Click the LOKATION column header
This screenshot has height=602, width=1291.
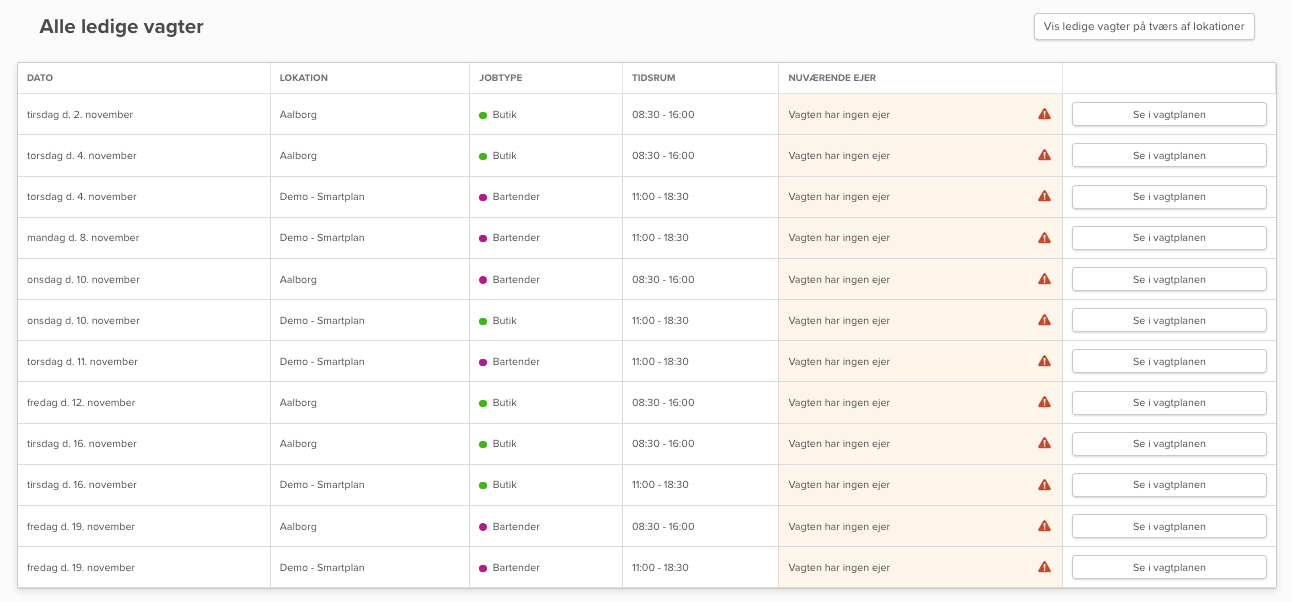pos(303,78)
